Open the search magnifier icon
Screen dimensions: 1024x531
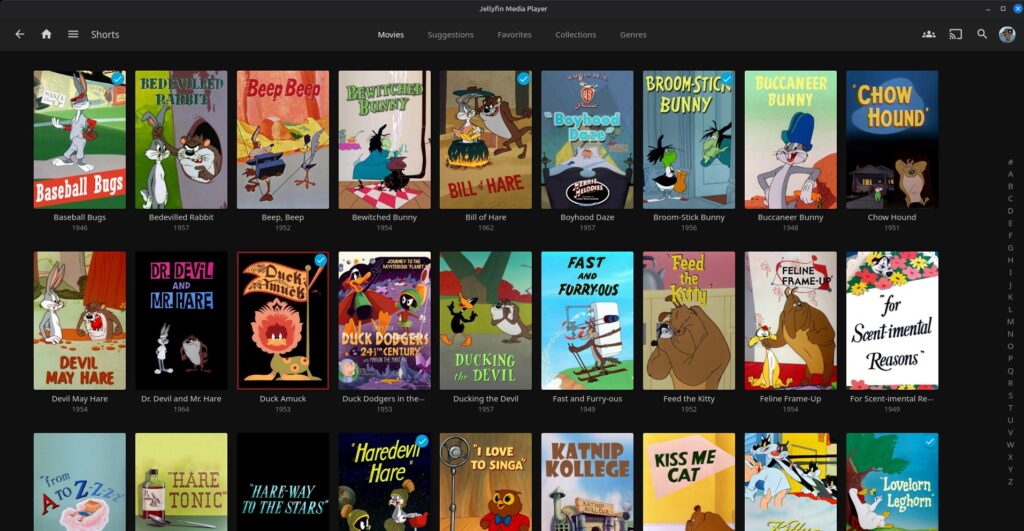tap(982, 35)
